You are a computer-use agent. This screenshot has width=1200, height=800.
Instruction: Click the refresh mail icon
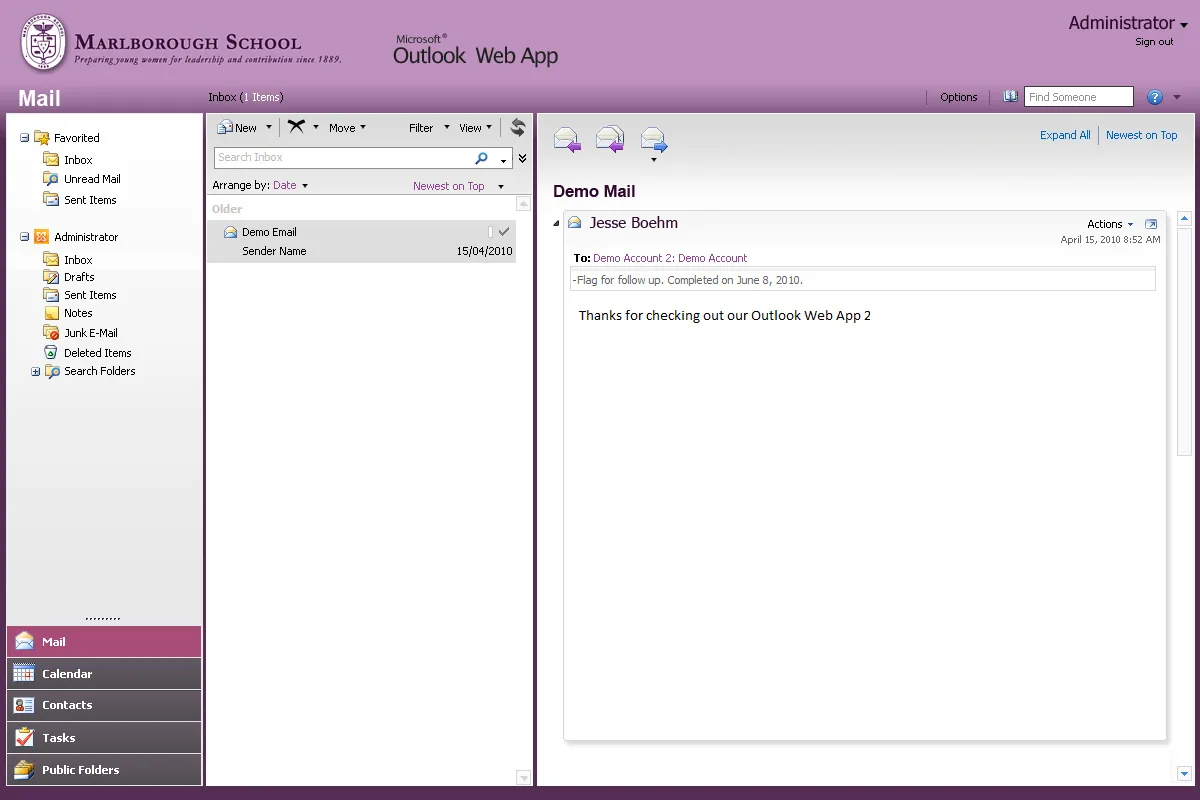[517, 127]
